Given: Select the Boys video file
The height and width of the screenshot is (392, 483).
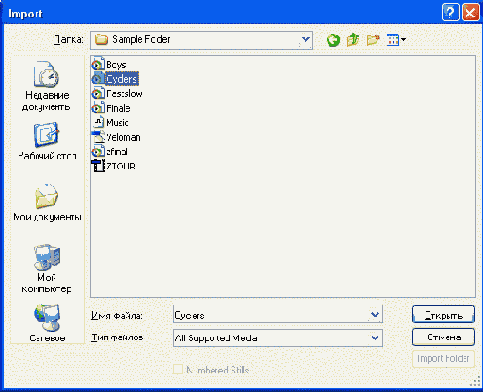Looking at the screenshot, I should (x=109, y=64).
